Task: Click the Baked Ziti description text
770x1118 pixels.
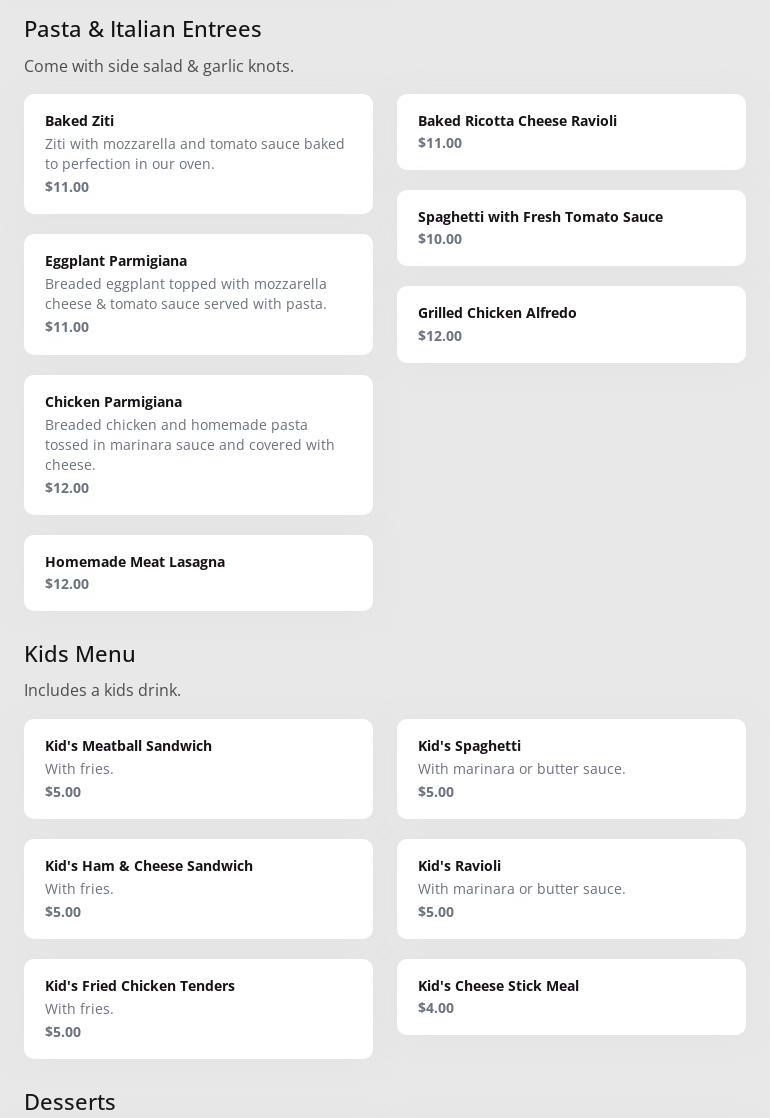Action: coord(195,154)
